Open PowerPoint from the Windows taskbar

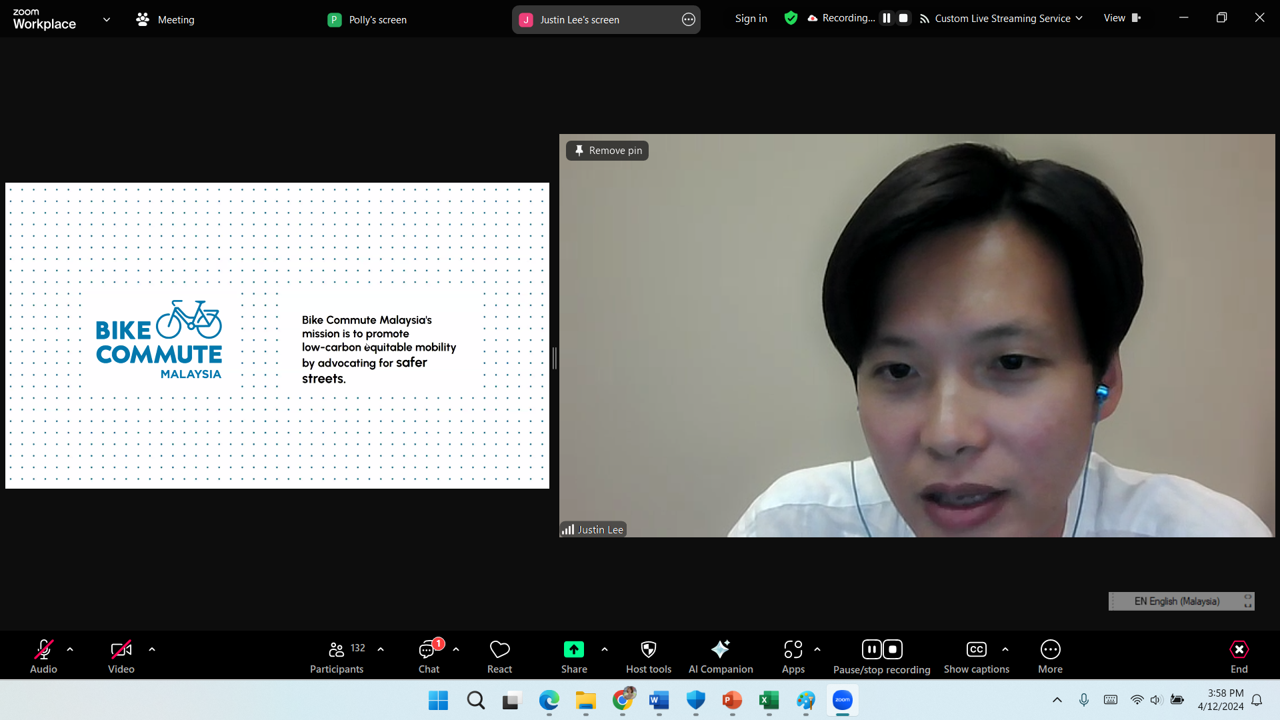[x=732, y=700]
